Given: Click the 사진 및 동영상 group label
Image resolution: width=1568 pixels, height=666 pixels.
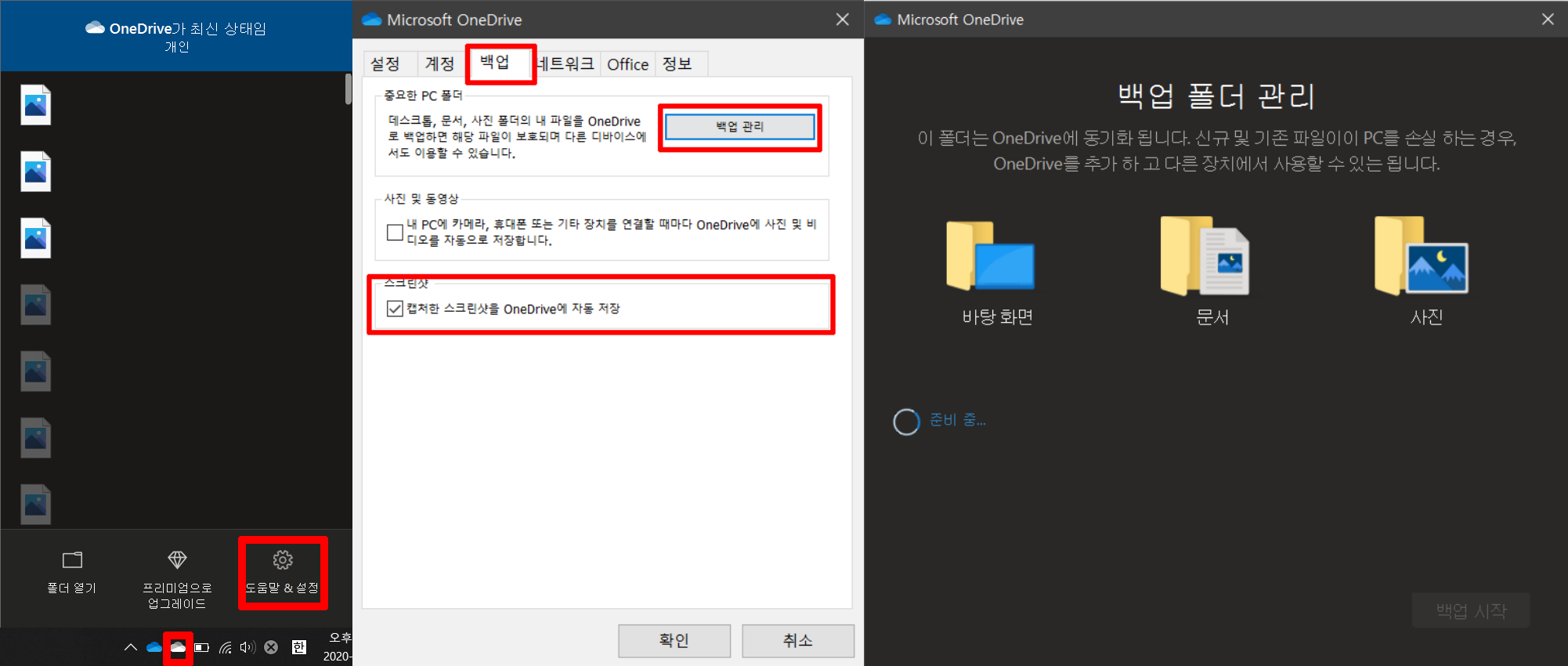Looking at the screenshot, I should (x=421, y=199).
